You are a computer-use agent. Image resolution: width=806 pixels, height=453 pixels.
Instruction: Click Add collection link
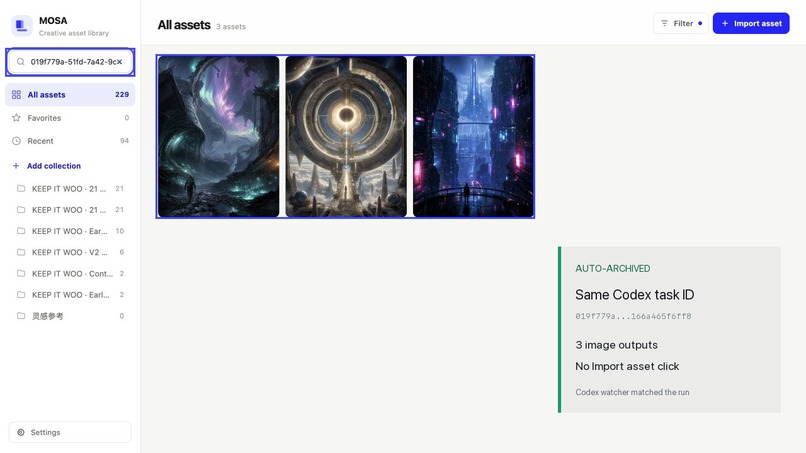(x=46, y=166)
